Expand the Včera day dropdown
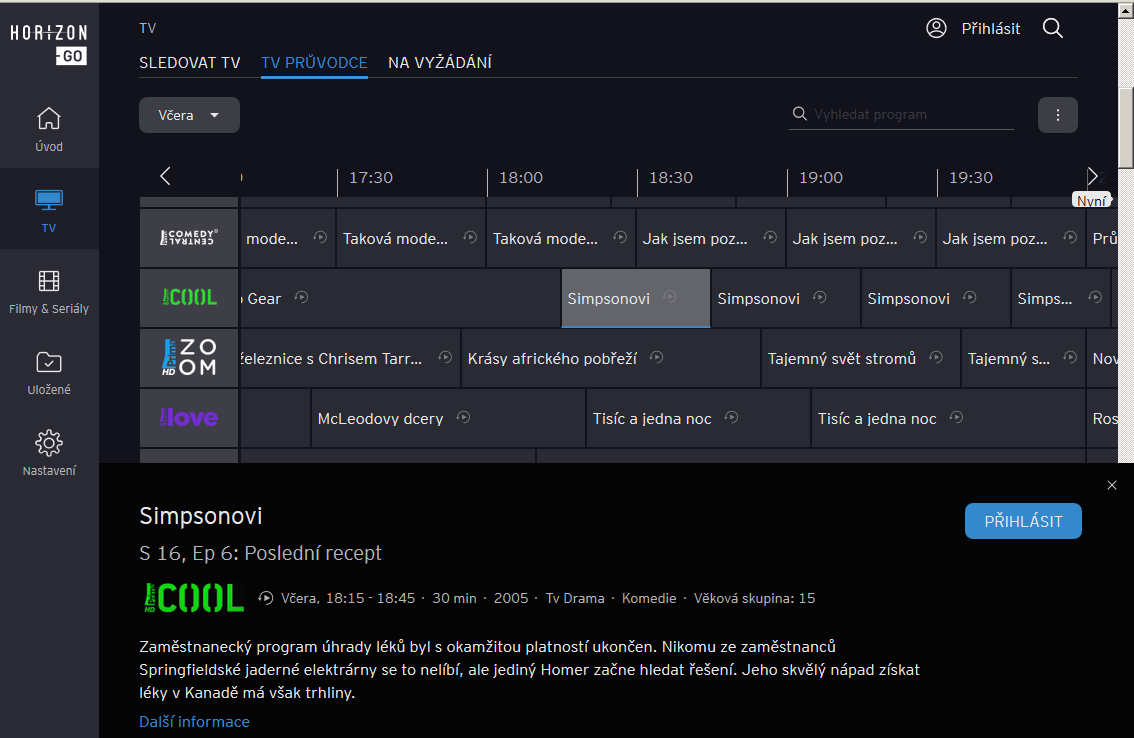 (189, 115)
